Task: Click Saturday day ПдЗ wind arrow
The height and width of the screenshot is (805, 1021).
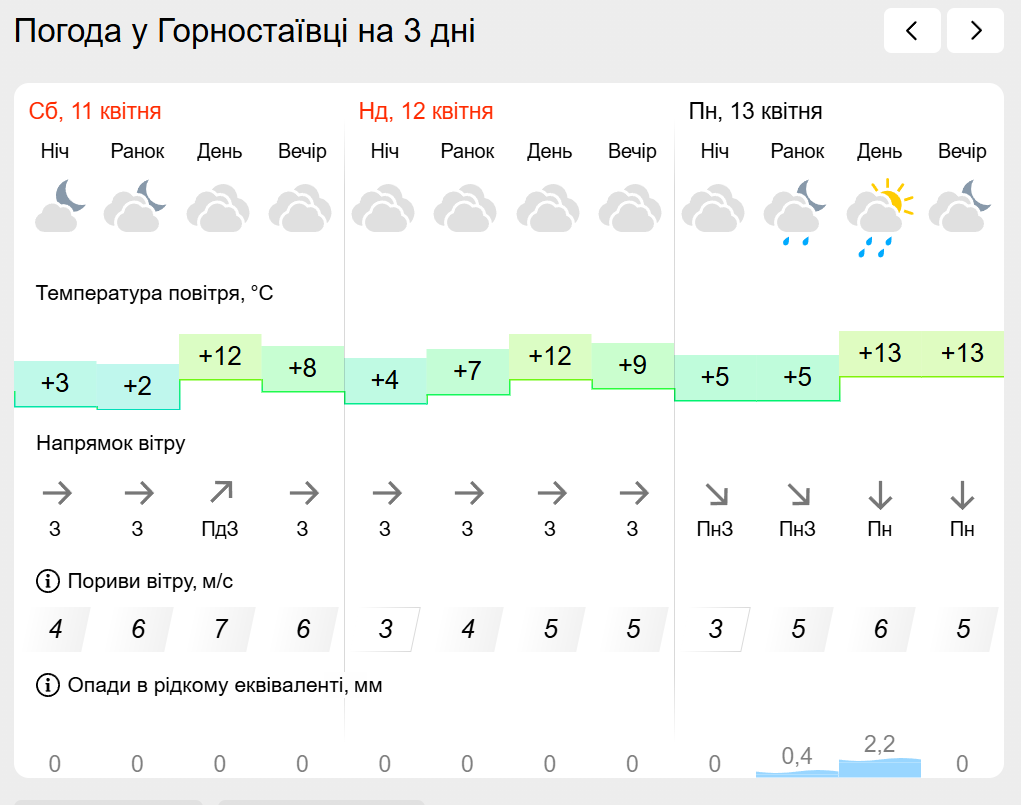Action: (x=220, y=492)
